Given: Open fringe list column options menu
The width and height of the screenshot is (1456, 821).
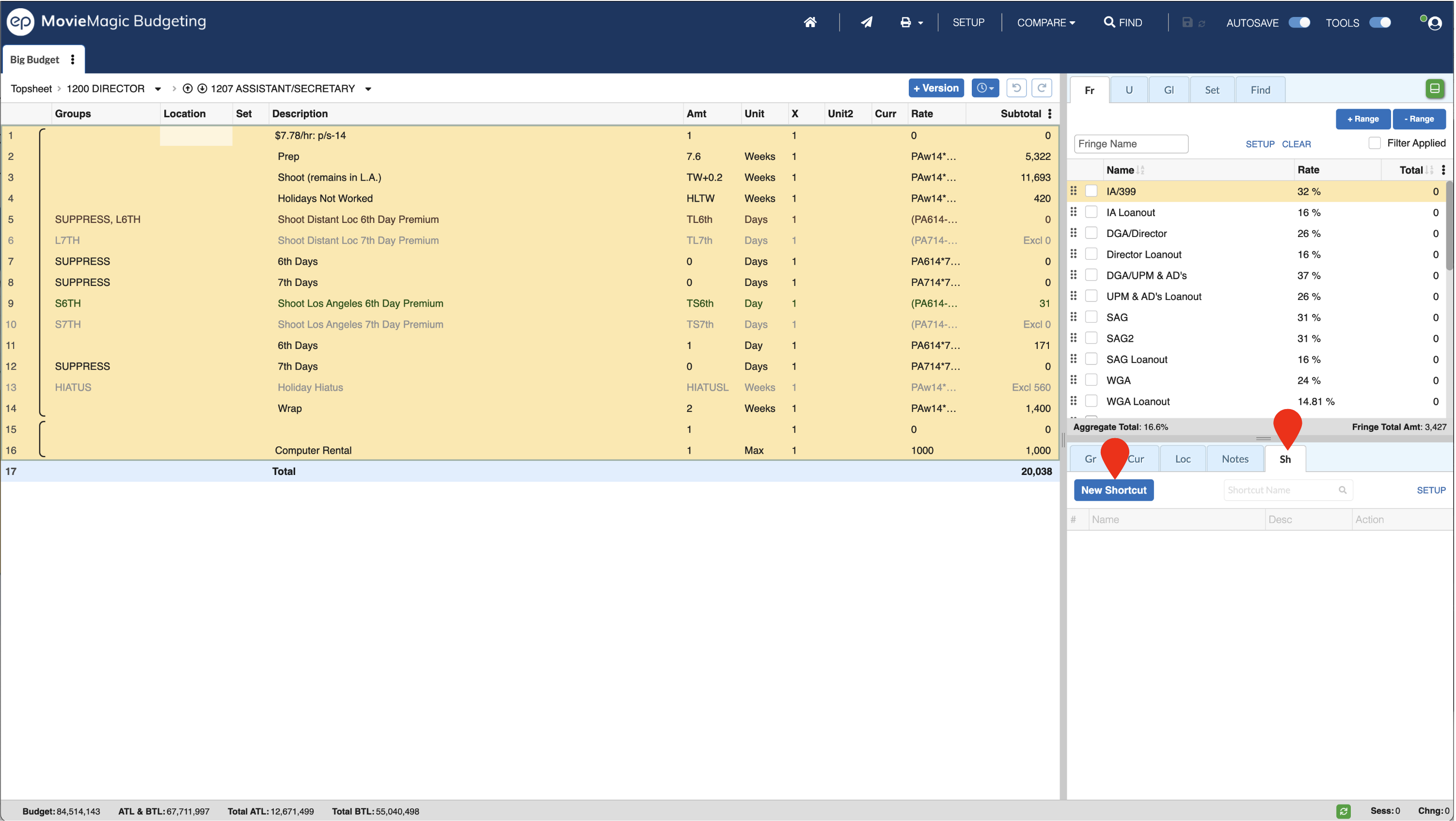Looking at the screenshot, I should coord(1443,170).
